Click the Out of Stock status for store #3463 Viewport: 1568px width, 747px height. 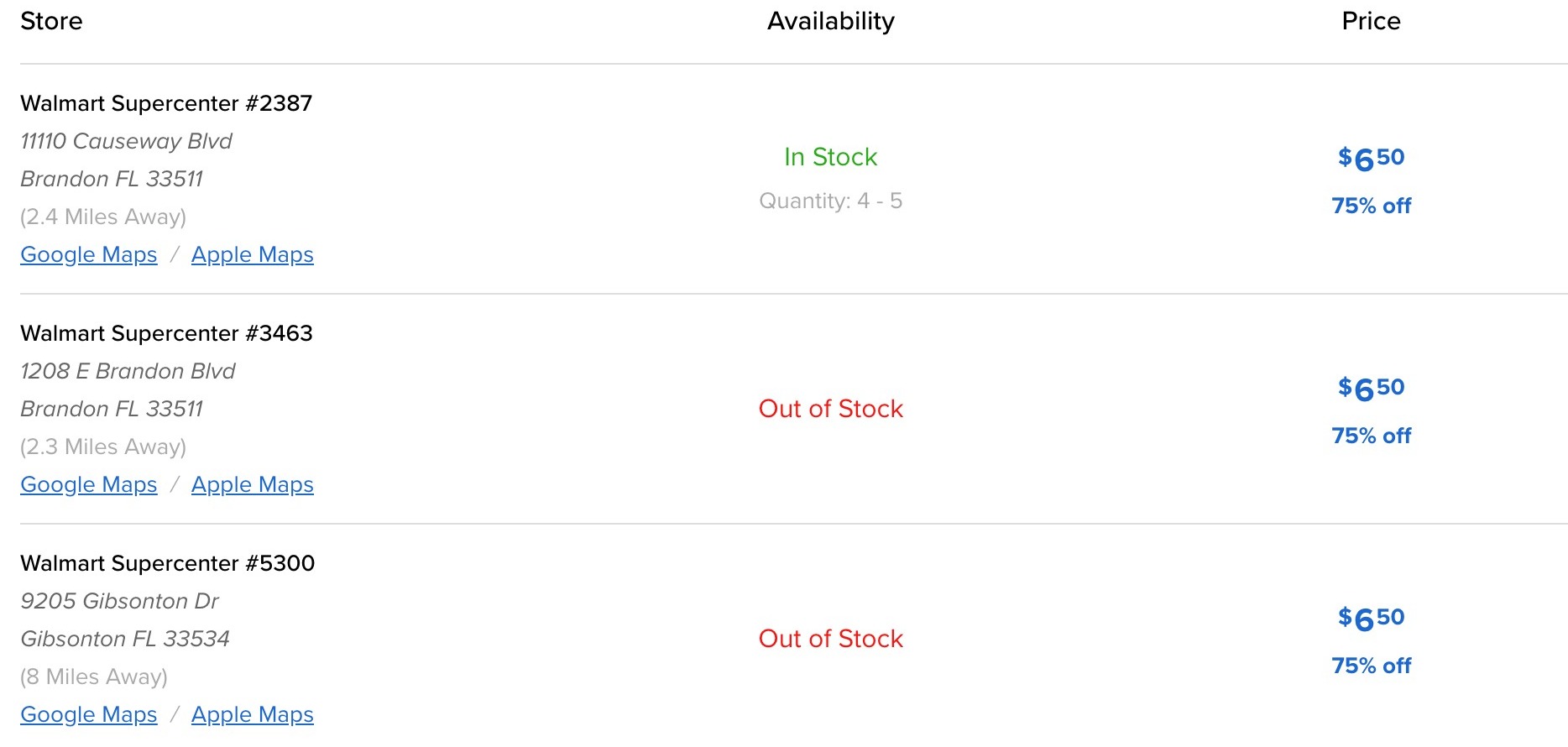tap(829, 409)
